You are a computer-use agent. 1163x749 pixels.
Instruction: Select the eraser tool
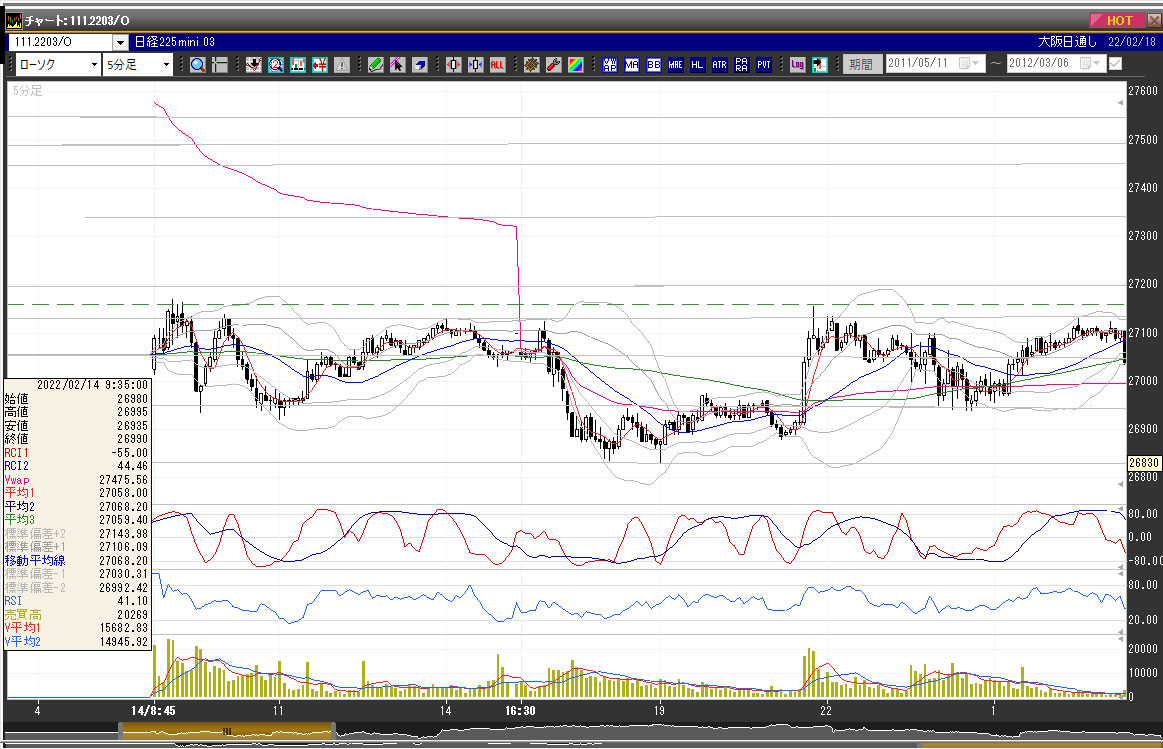(420, 65)
